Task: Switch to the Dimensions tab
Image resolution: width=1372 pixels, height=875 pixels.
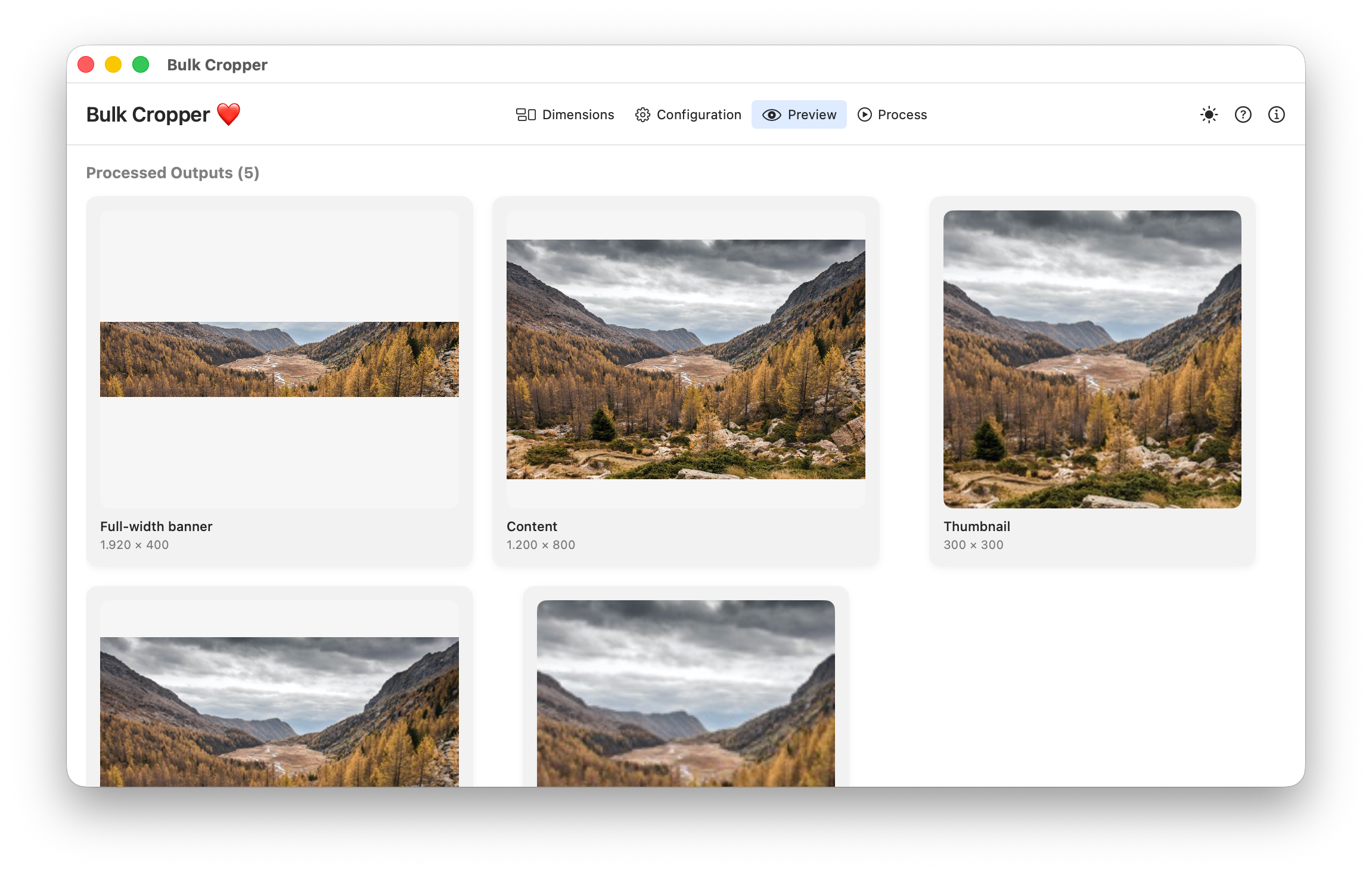Action: point(578,114)
